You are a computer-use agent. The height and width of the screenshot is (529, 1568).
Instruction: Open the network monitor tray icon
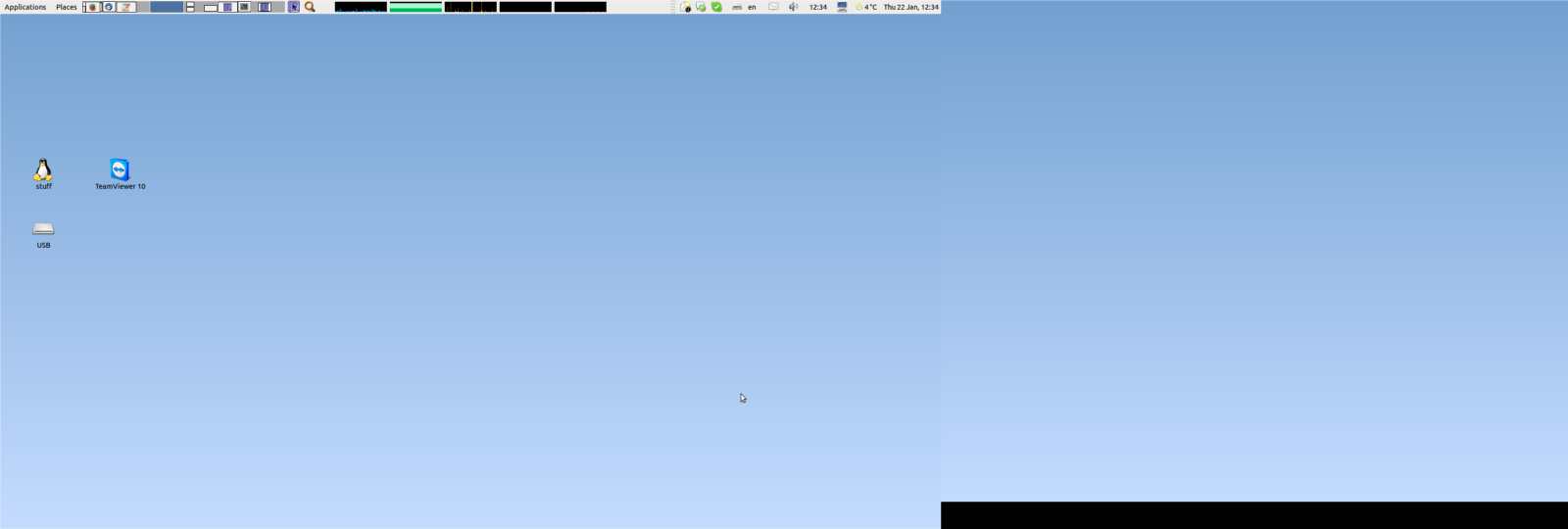(x=842, y=7)
